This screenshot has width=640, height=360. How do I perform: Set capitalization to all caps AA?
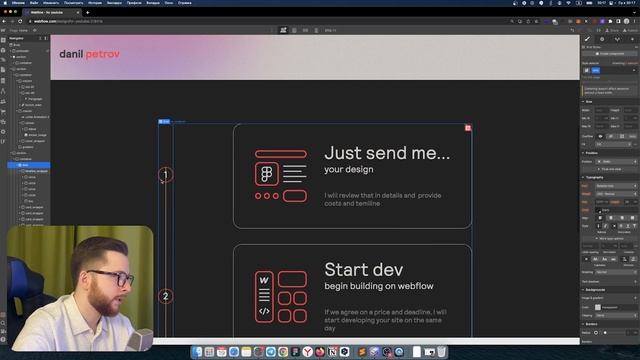[x=595, y=259]
